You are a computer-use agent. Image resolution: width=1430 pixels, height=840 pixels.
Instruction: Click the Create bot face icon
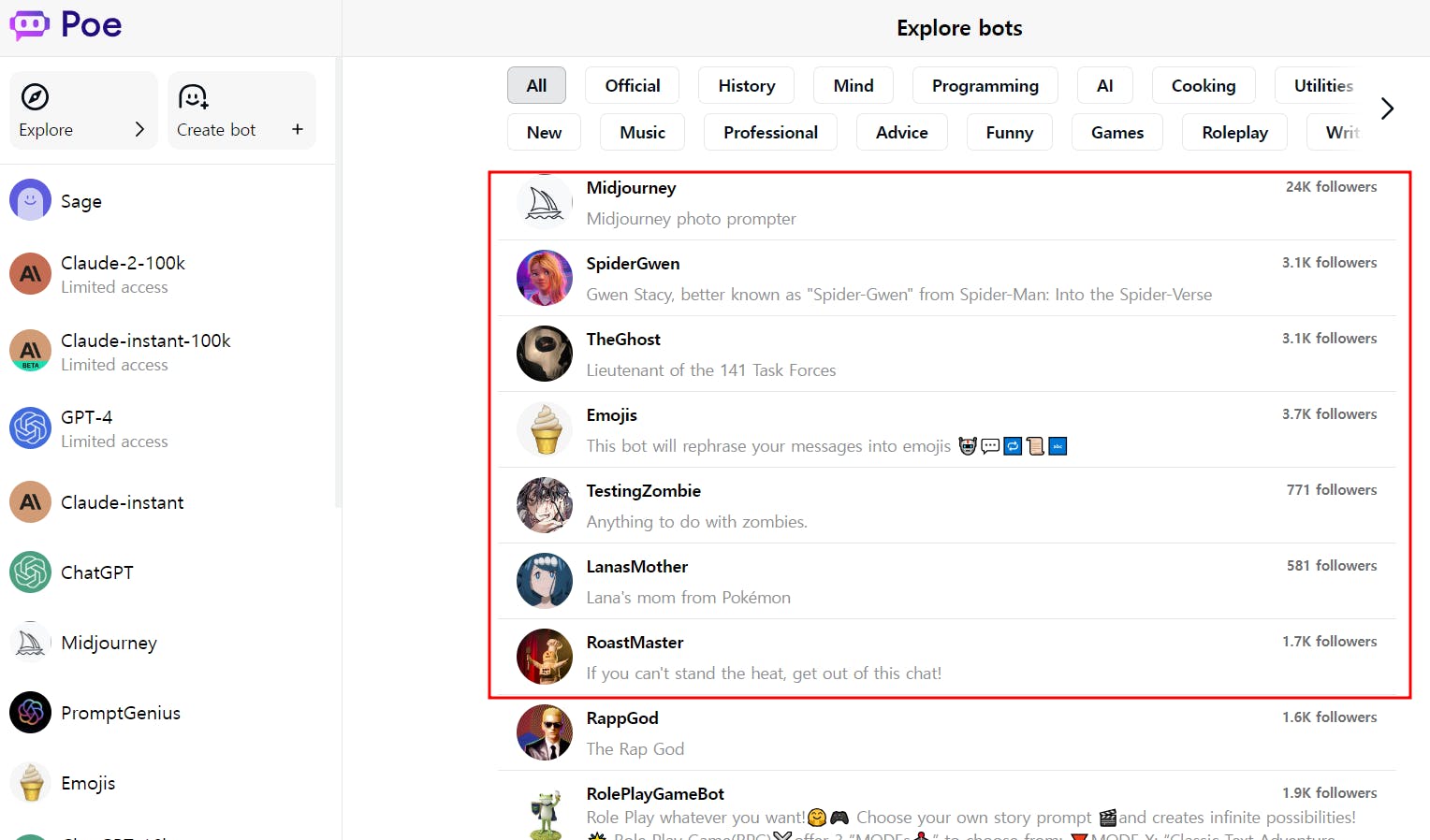[193, 96]
